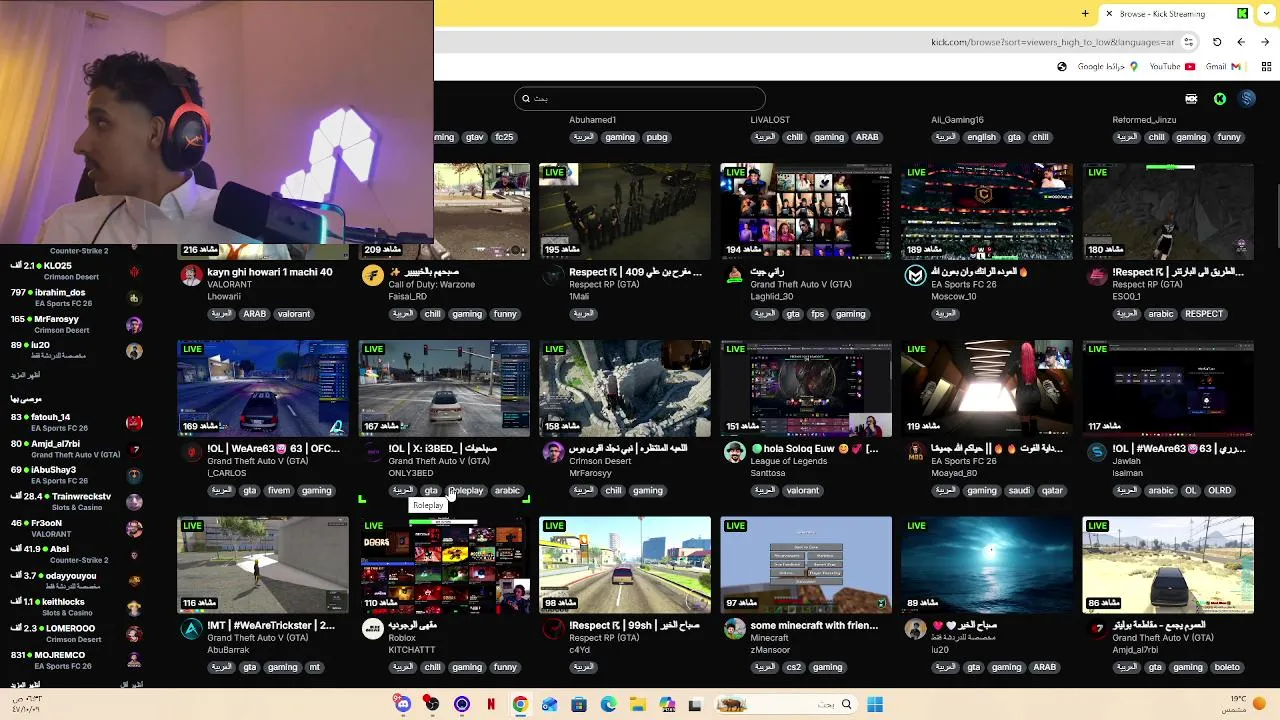Open League of Legends stream thumbnail
The width and height of the screenshot is (1280, 720).
click(806, 388)
